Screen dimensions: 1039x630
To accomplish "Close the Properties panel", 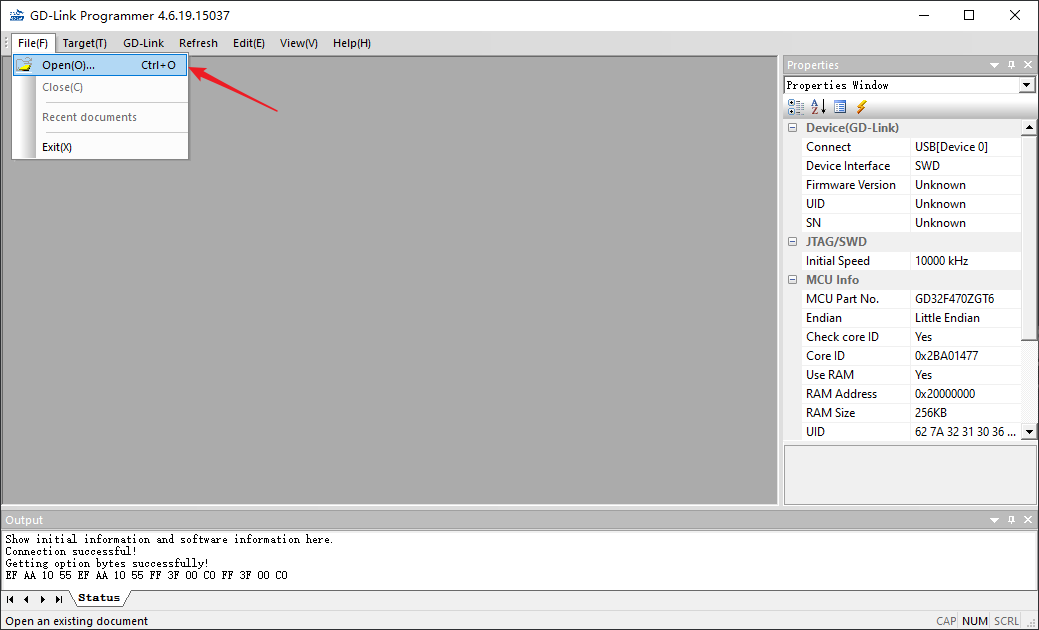I will tap(1028, 65).
